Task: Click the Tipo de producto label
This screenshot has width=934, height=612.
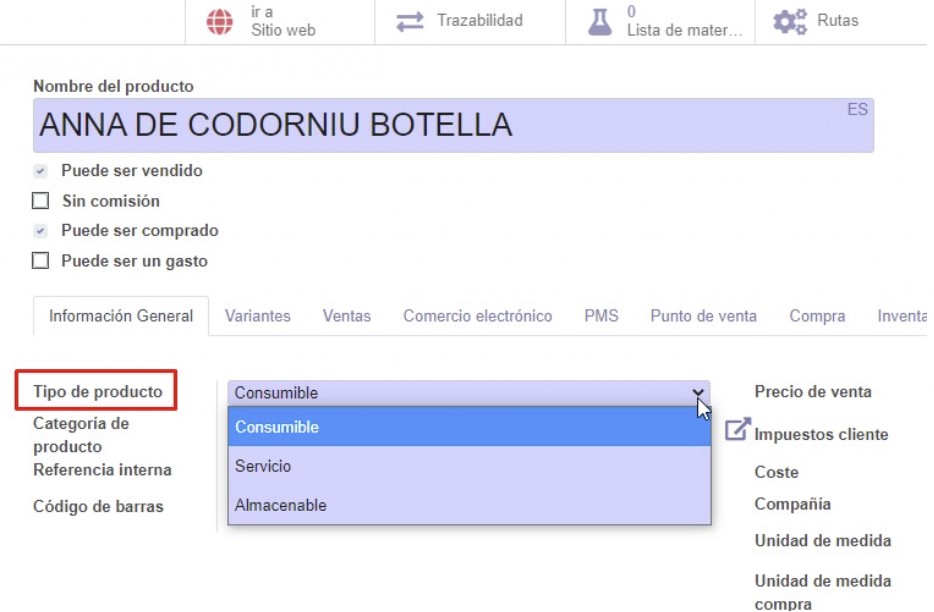Action: click(x=98, y=392)
